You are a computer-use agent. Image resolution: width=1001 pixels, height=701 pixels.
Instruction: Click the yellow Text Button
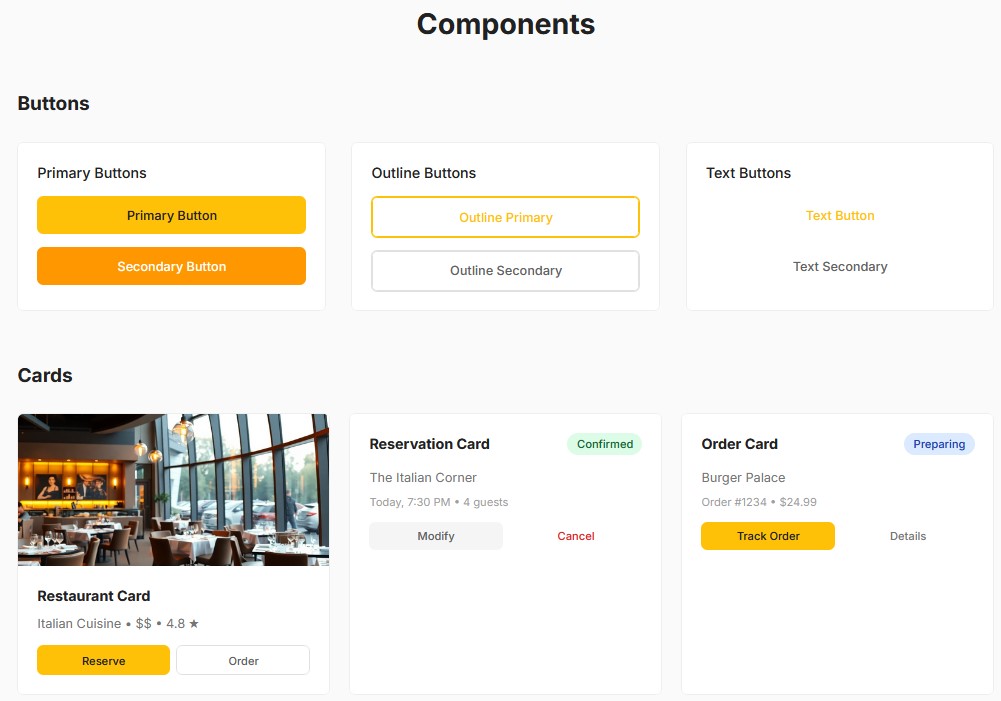point(840,215)
